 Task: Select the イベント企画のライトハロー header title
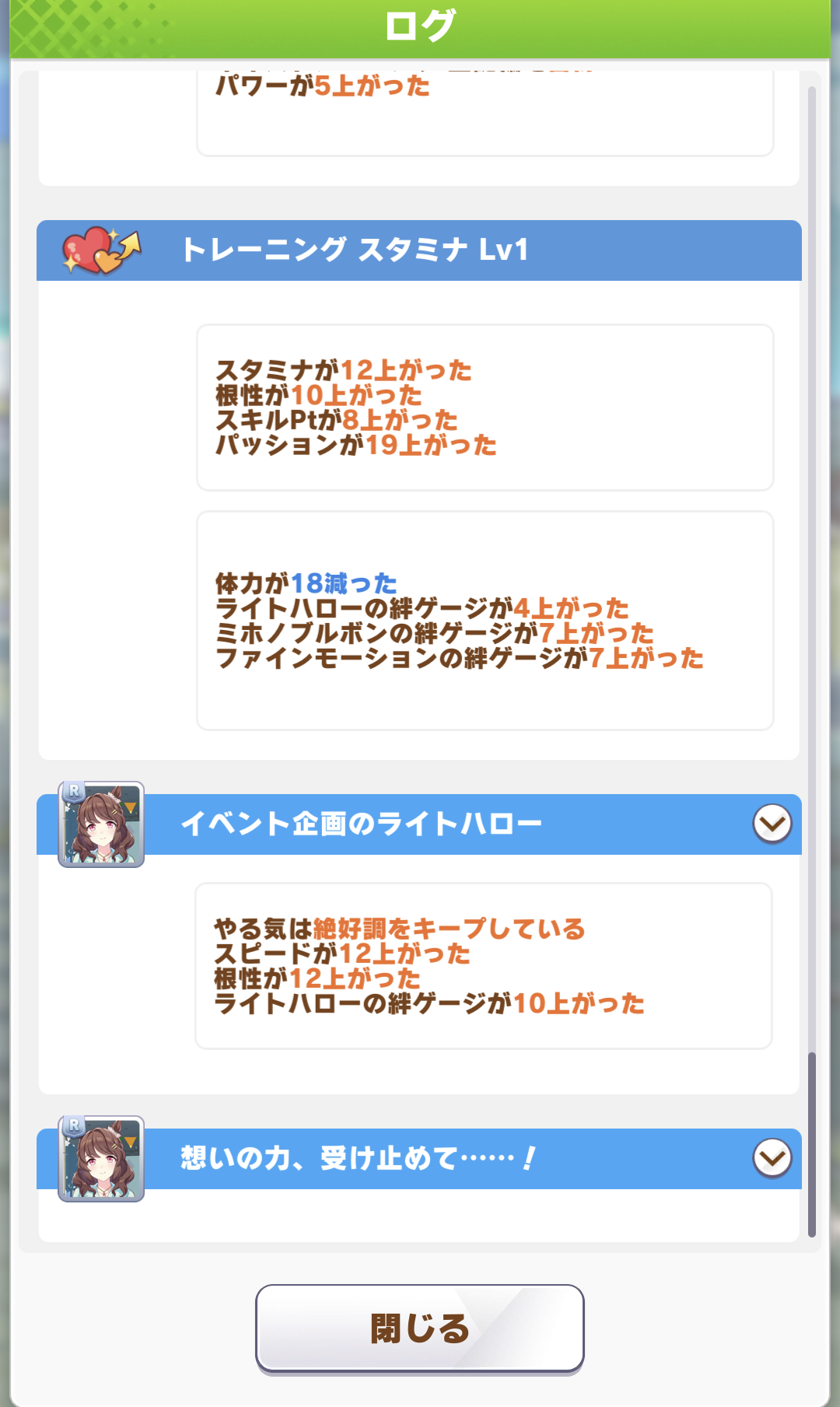point(361,824)
